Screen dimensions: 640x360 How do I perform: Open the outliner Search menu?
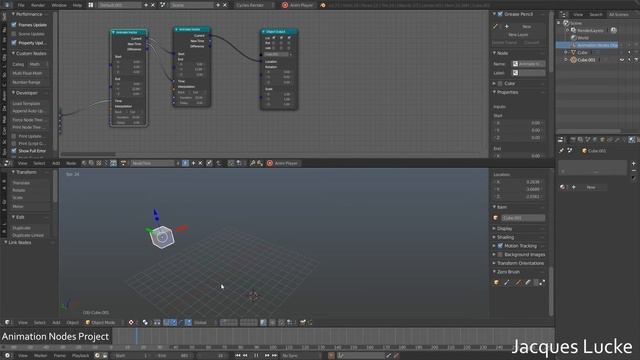pyautogui.click(x=596, y=14)
